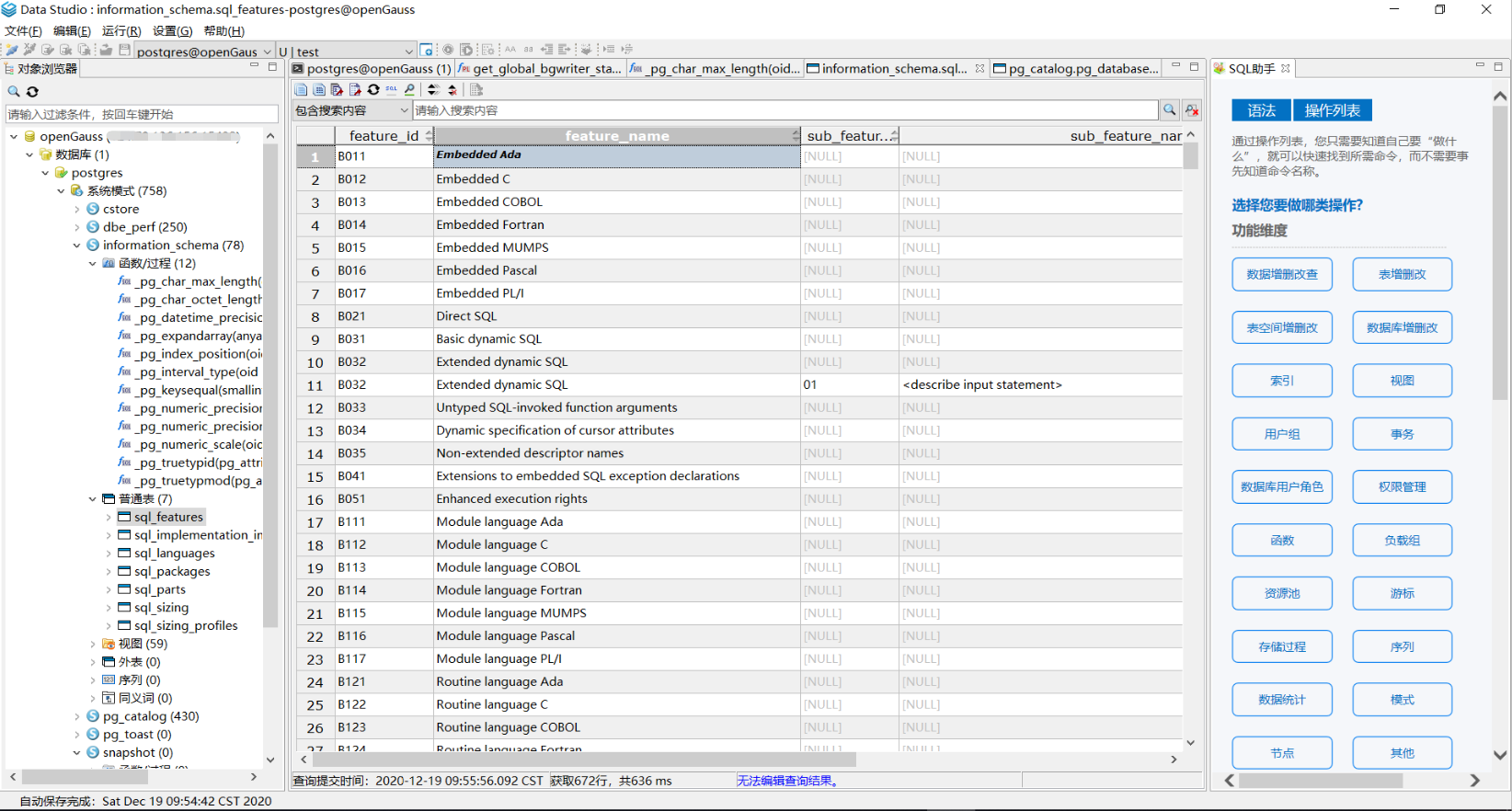This screenshot has height=811, width=1512.
Task: Click the execute statement toolbar icon
Action: (448, 50)
